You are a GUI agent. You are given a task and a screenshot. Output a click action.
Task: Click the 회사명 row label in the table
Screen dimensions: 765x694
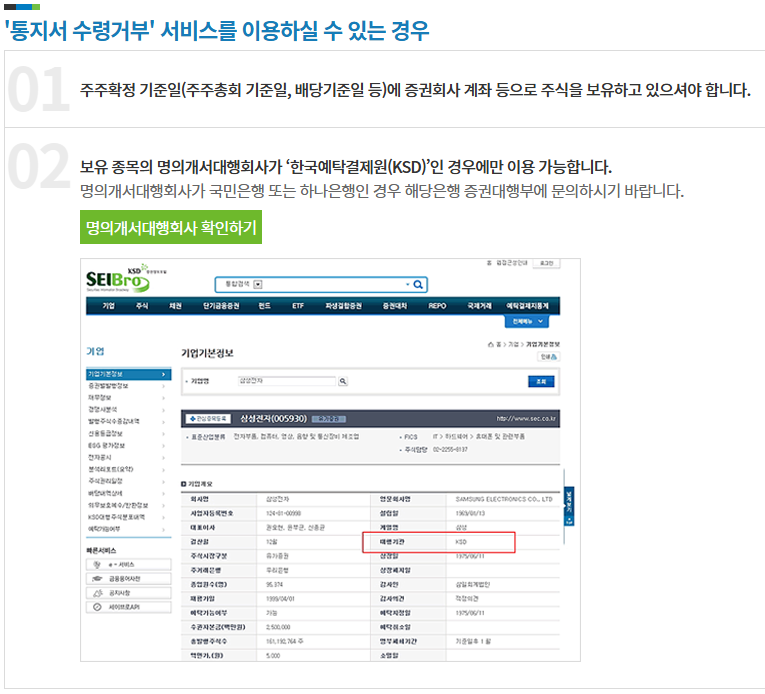pyautogui.click(x=200, y=499)
